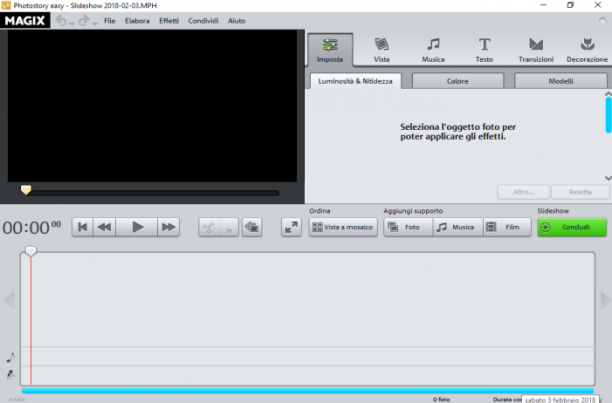Screen dimensions: 612x403
Task: Open the Aiuto menu
Action: [237, 21]
